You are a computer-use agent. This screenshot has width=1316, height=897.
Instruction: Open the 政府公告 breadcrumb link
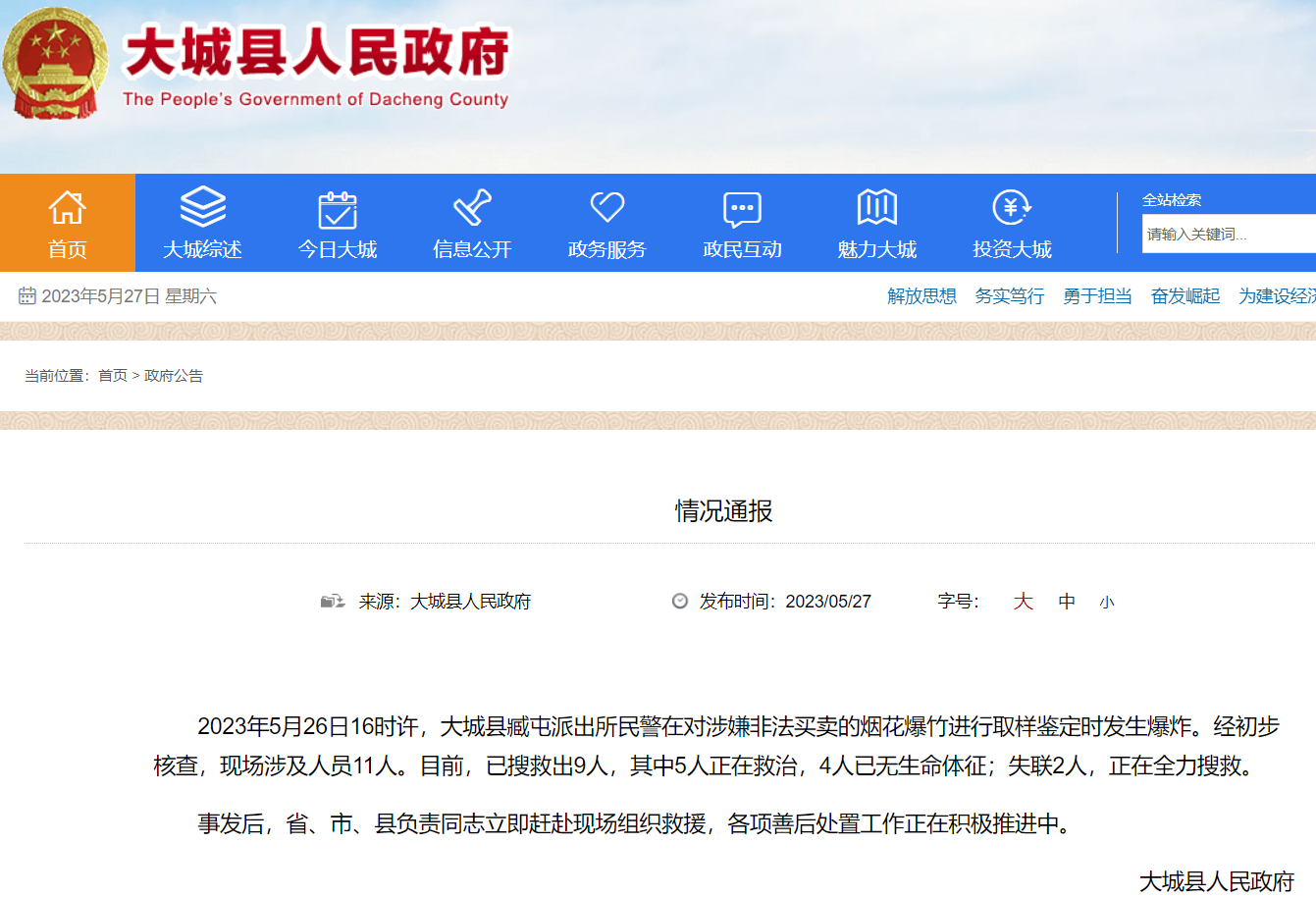coord(174,376)
